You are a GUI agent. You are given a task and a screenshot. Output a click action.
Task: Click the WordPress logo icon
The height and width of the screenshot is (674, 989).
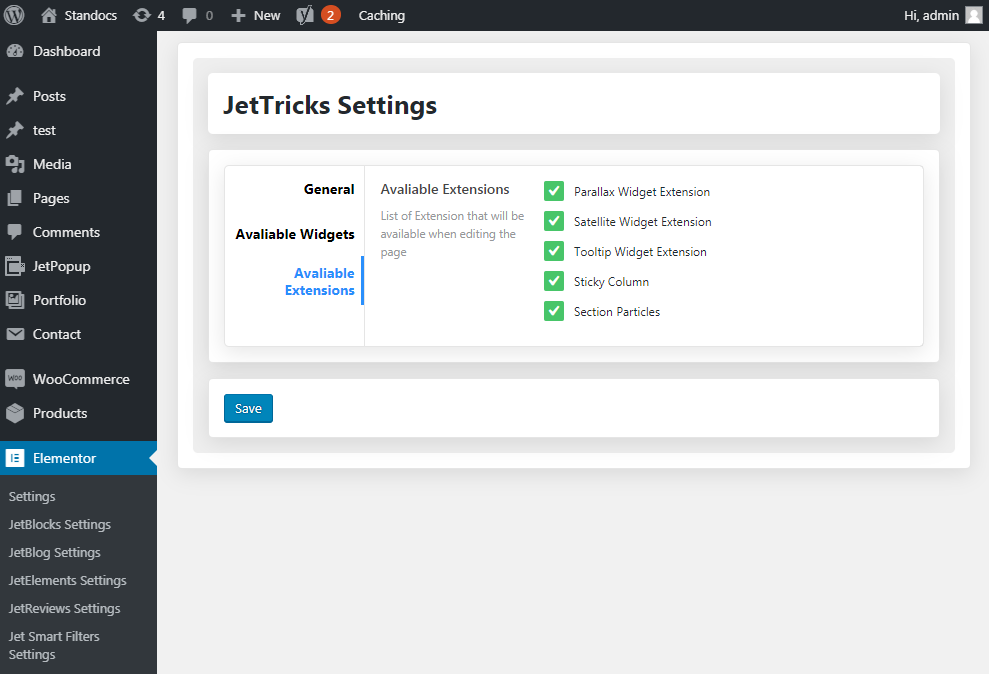pos(14,15)
